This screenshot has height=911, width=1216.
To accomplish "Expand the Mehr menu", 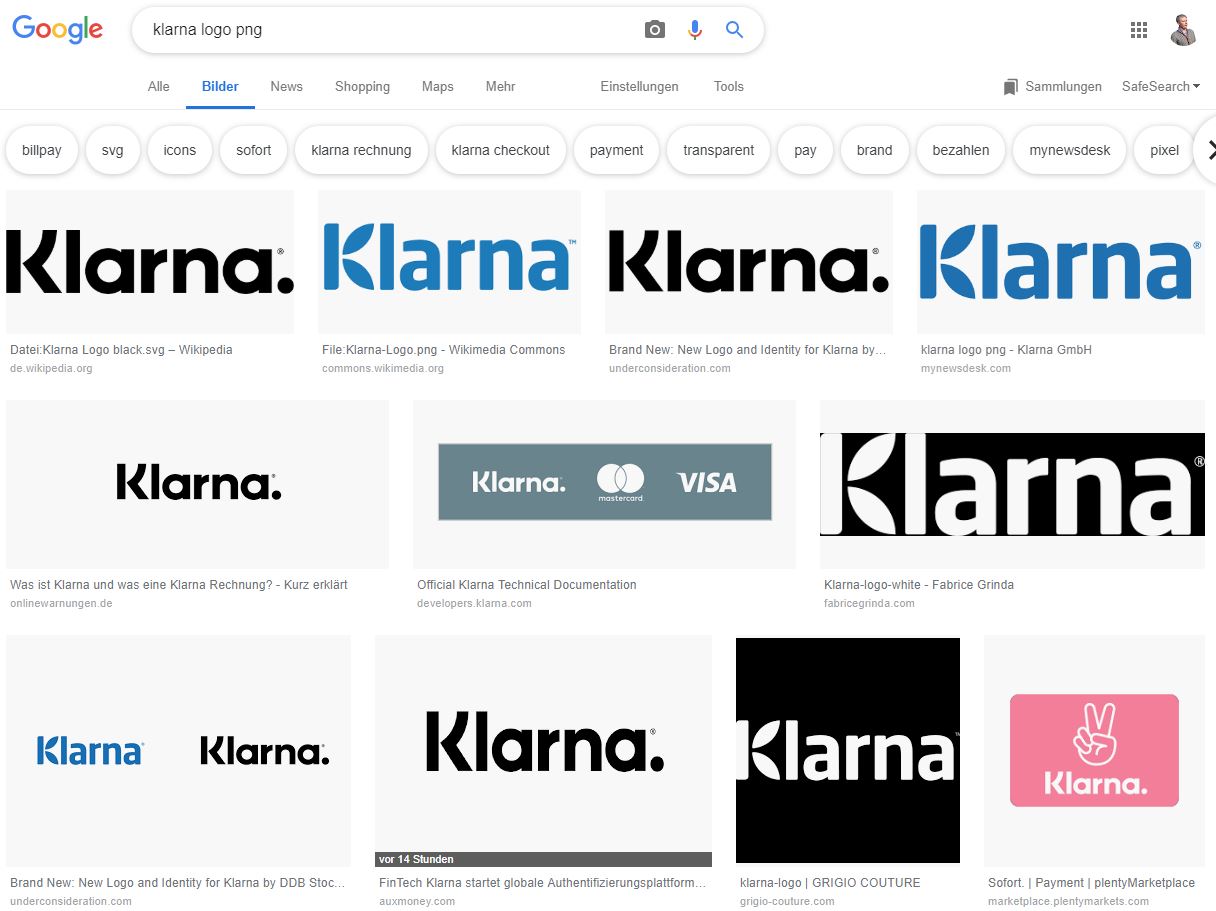I will pos(500,87).
